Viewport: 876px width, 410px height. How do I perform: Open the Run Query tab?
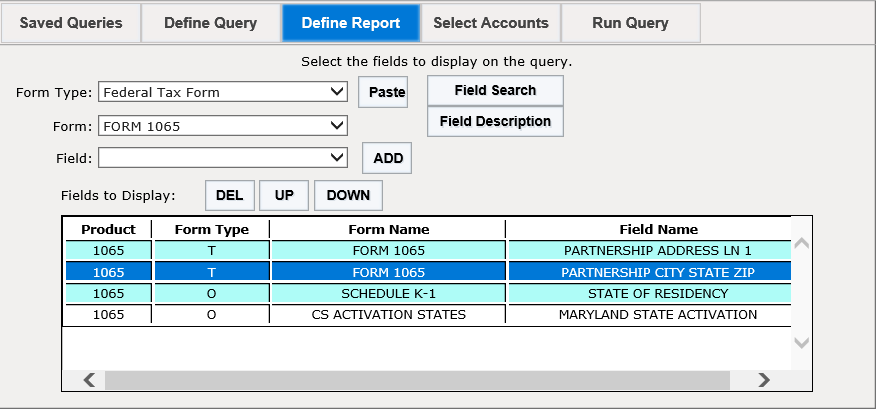(630, 23)
